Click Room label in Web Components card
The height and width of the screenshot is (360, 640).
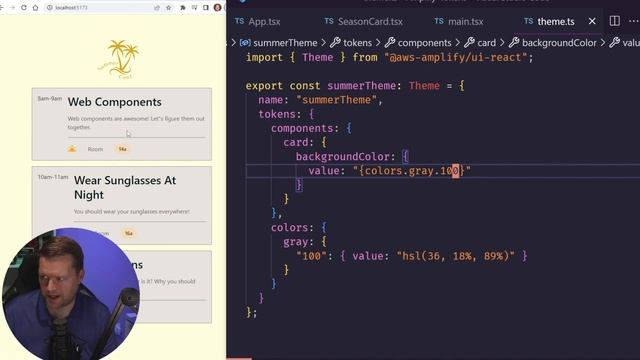point(95,149)
